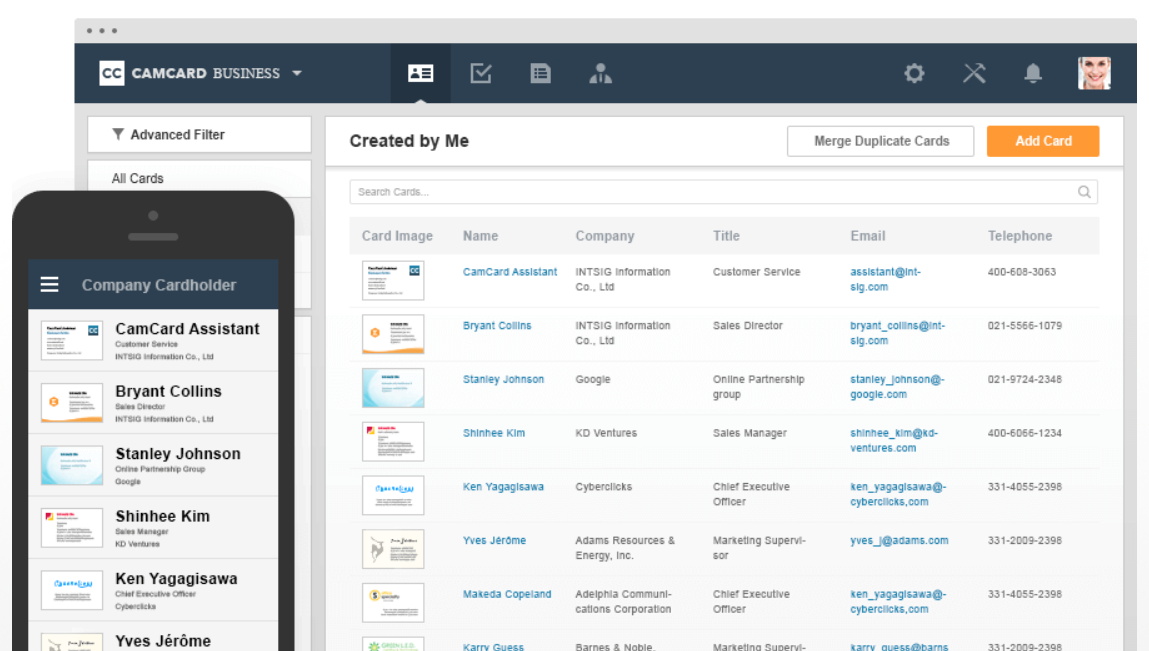1149x651 pixels.
Task: Tap Company Cardholder phone header title
Action: click(x=159, y=285)
